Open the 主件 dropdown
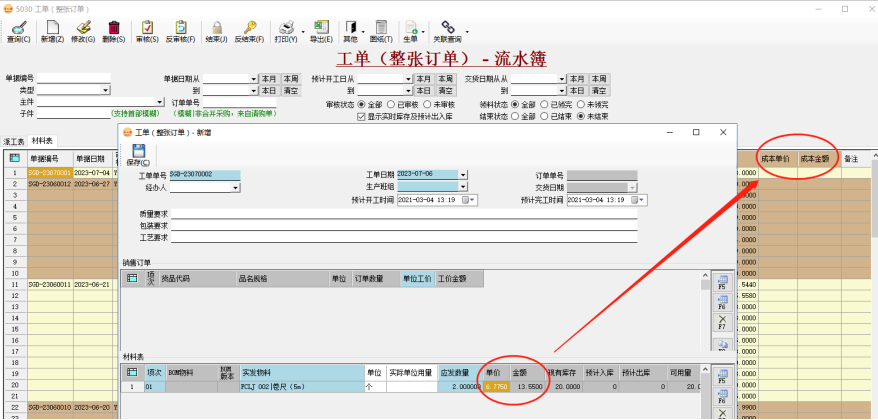The width and height of the screenshot is (878, 420). (x=160, y=102)
